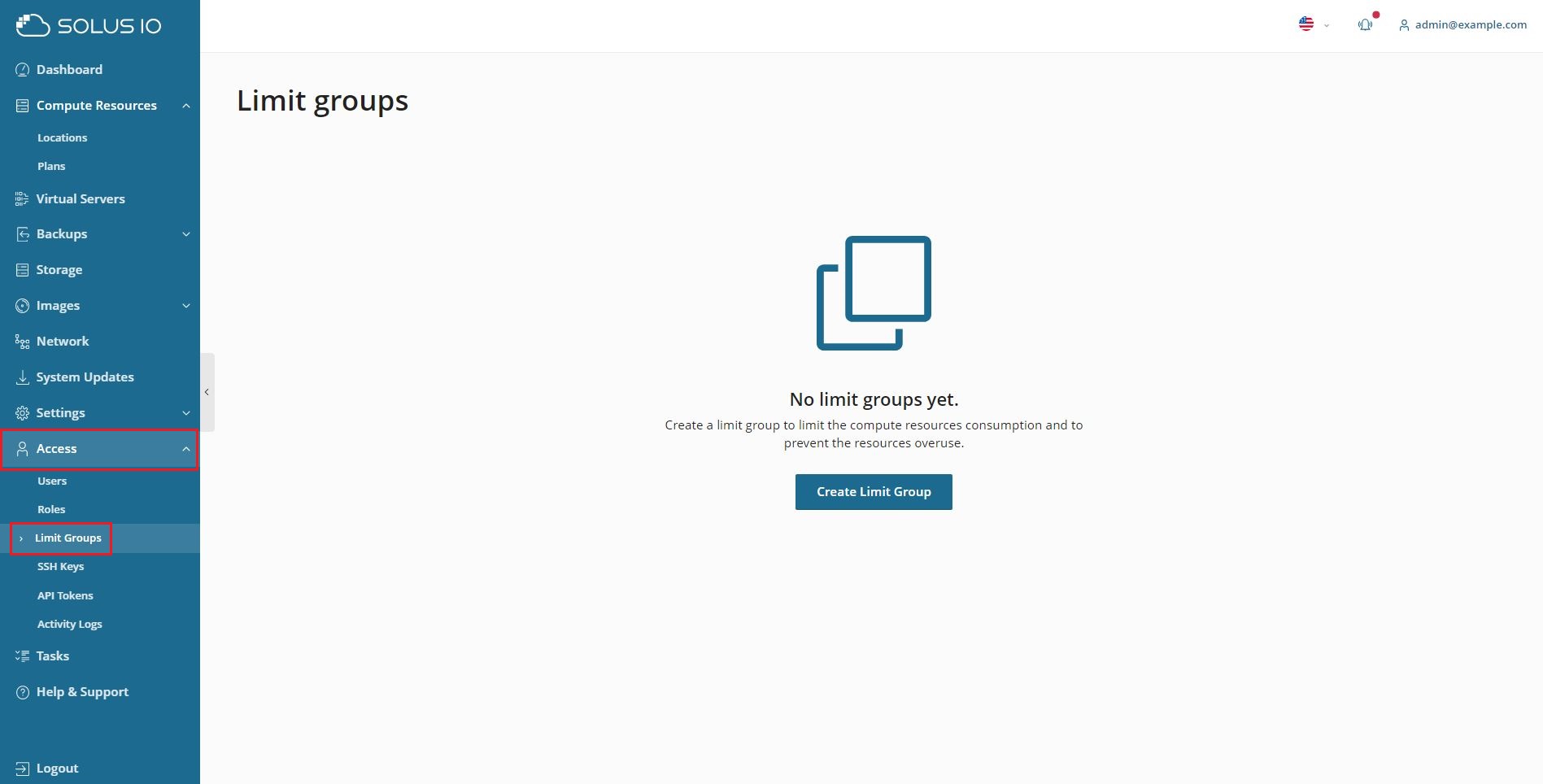
Task: Click the Create Limit Group button
Action: tap(873, 492)
